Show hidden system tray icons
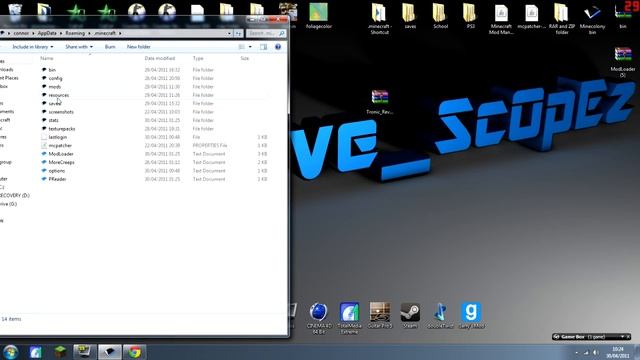Image resolution: width=640 pixels, height=360 pixels. pyautogui.click(x=576, y=352)
